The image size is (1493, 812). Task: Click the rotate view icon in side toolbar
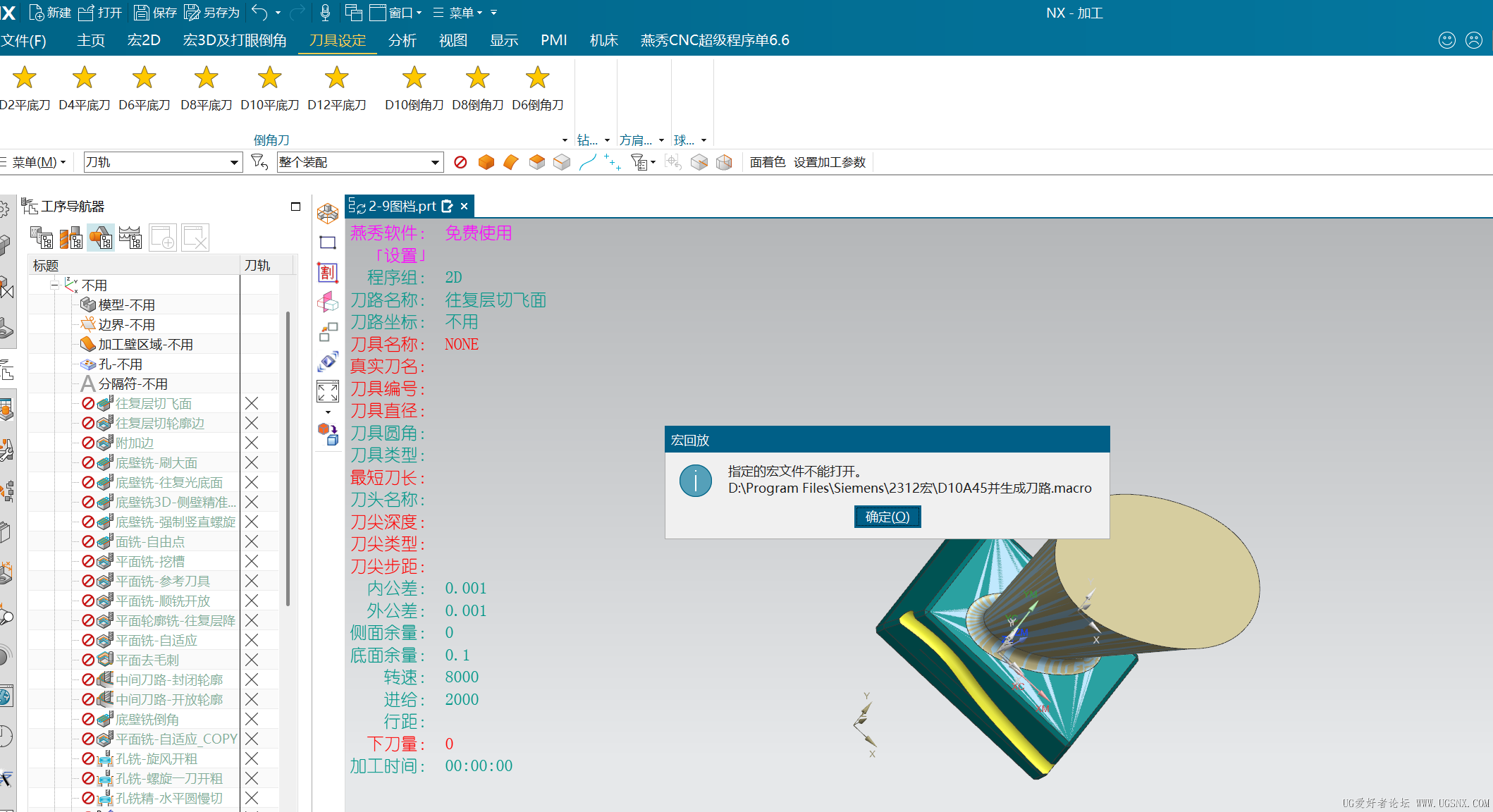[328, 362]
